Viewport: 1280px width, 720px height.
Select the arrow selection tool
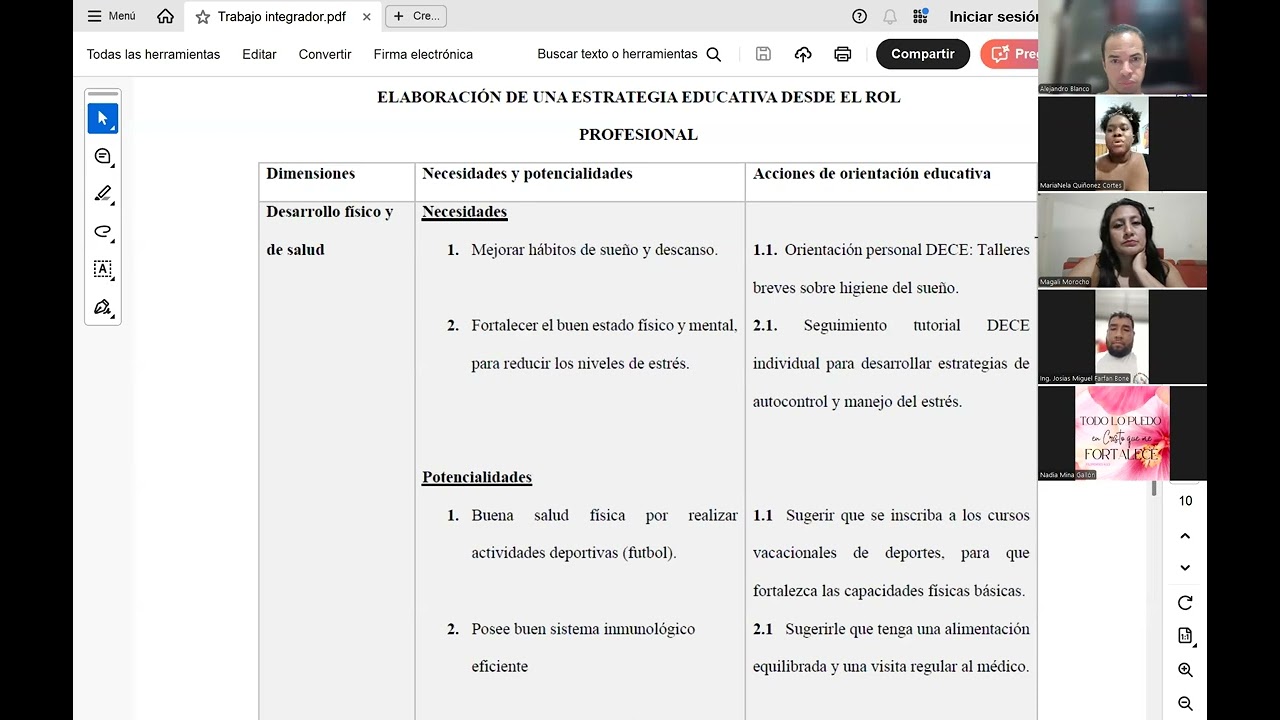click(102, 118)
